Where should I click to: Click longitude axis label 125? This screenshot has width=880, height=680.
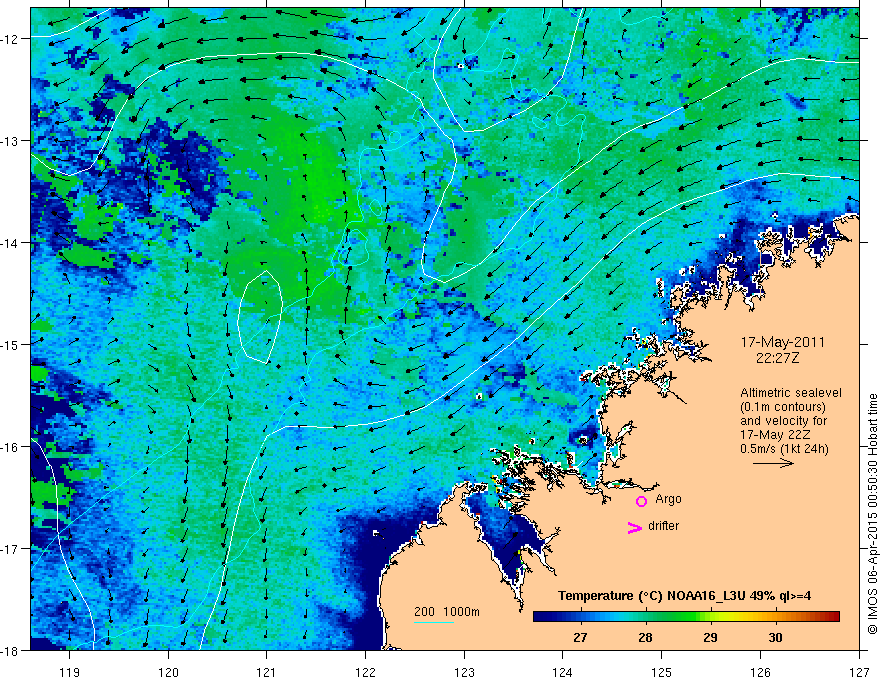point(662,672)
